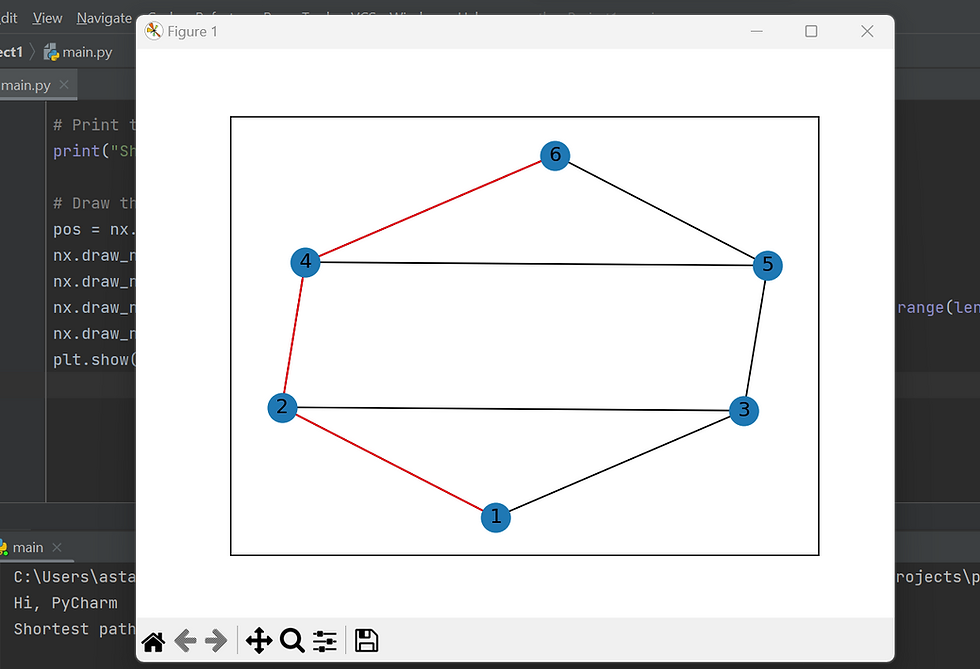Viewport: 980px width, 669px height.
Task: Open the View menu
Action: pyautogui.click(x=46, y=17)
